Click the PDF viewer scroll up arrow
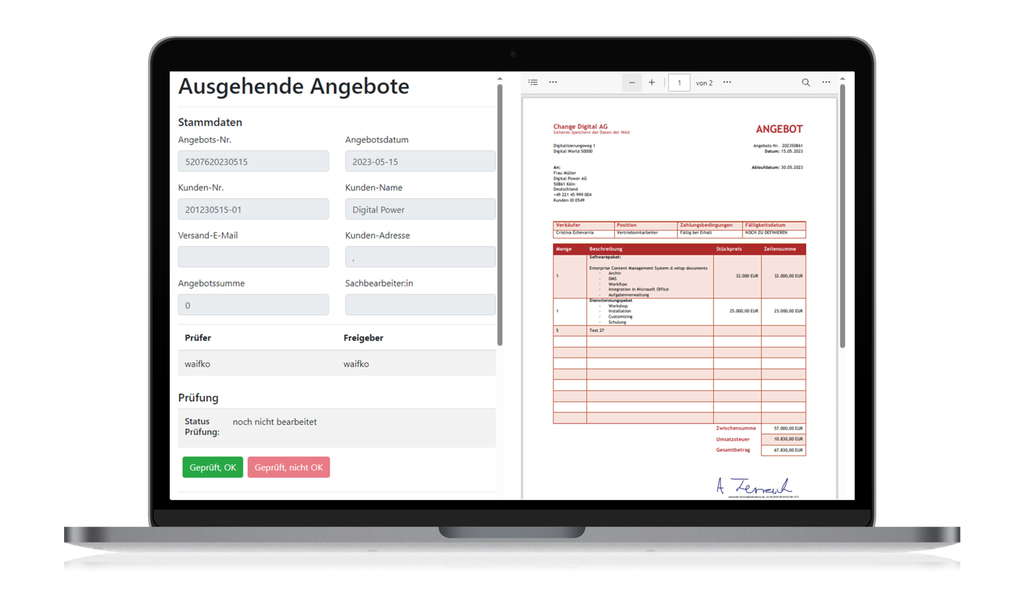This screenshot has height=589, width=1024. pyautogui.click(x=842, y=79)
